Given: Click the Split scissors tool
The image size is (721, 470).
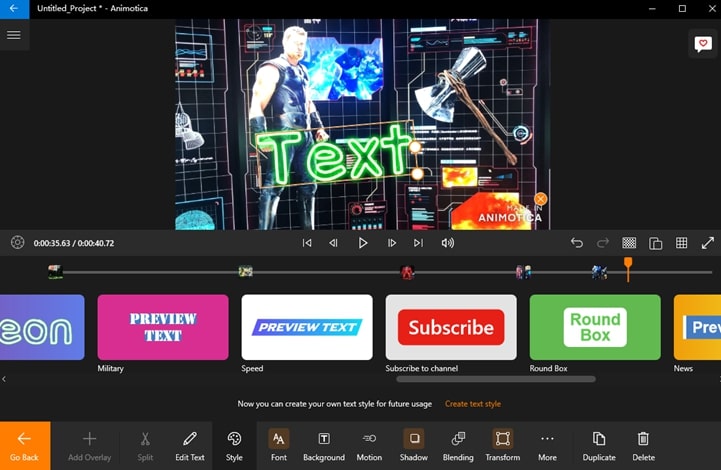Looking at the screenshot, I should coord(145,446).
